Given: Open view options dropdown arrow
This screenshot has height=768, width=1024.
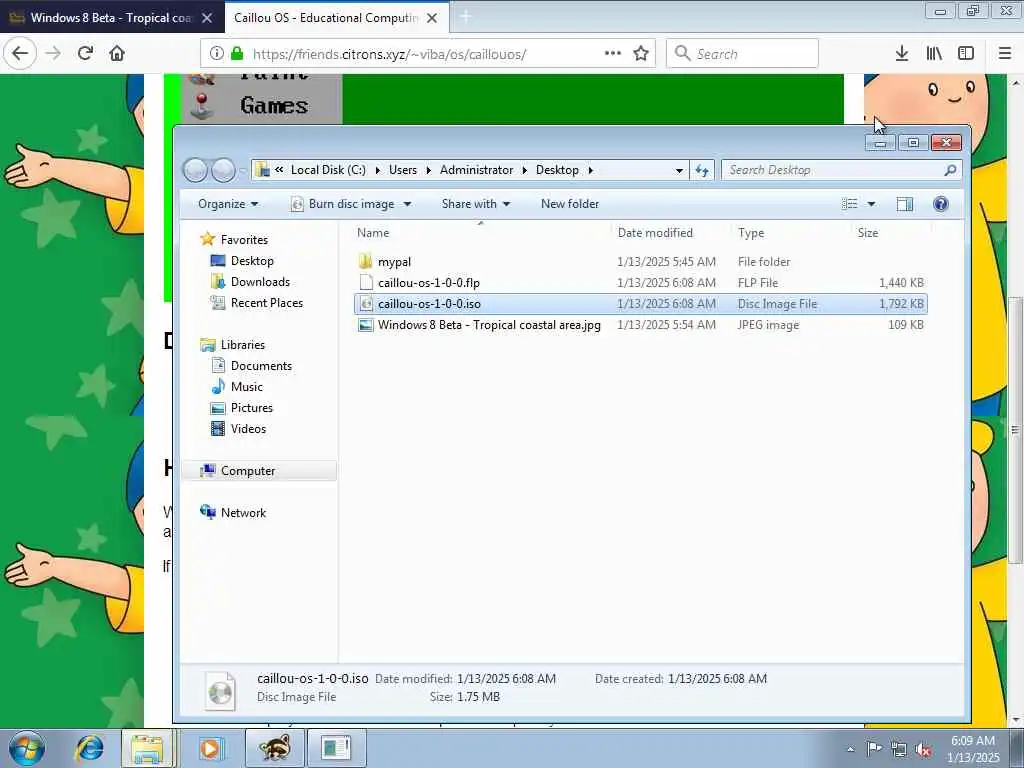Looking at the screenshot, I should point(871,204).
